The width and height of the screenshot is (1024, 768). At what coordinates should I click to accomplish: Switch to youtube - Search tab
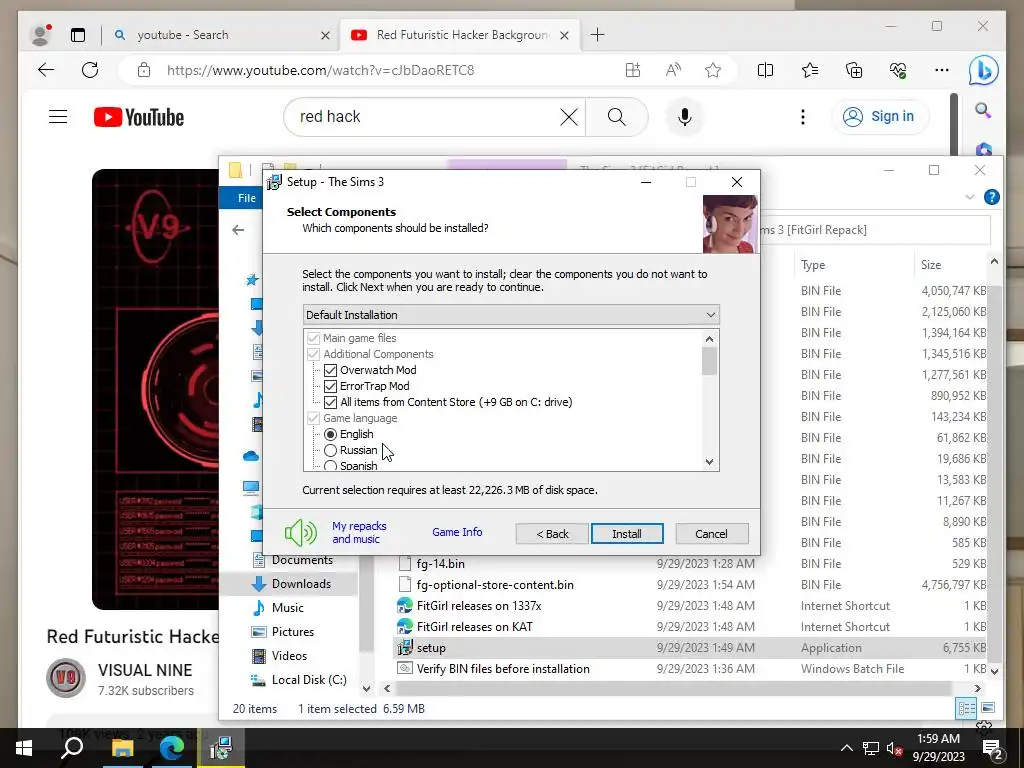(x=220, y=35)
